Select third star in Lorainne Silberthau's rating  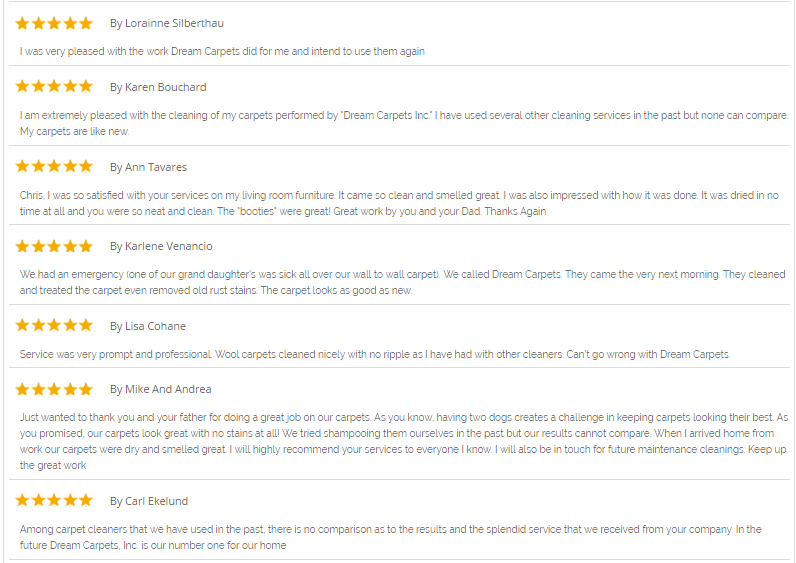[x=54, y=23]
